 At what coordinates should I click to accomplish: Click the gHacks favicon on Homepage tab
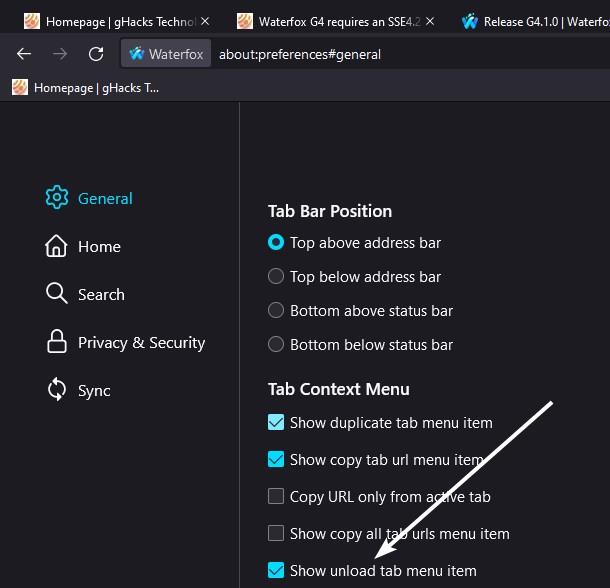point(32,21)
